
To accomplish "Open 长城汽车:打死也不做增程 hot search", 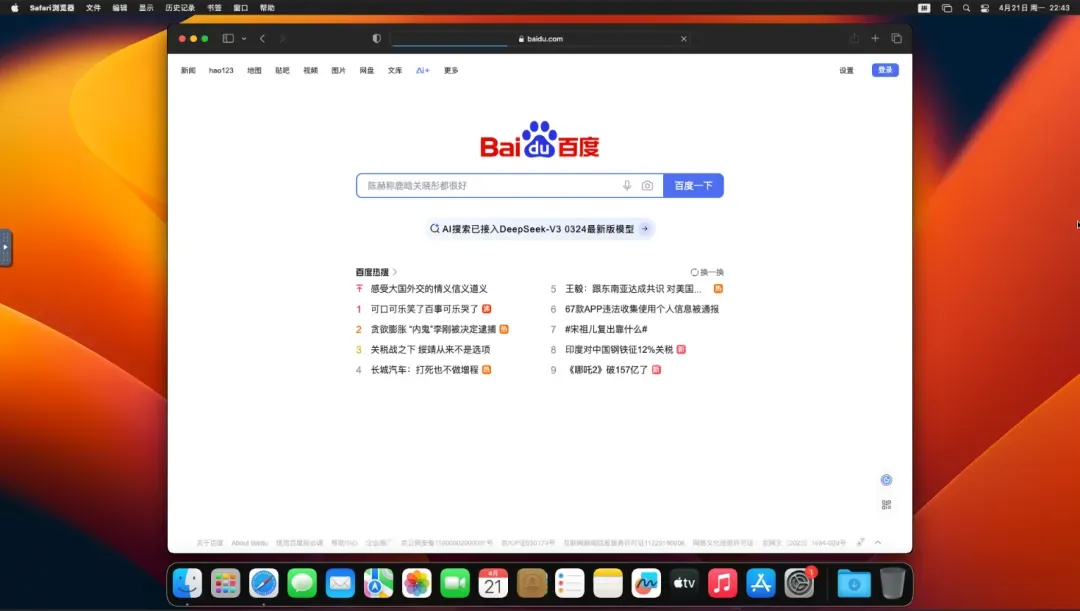I will tap(424, 370).
